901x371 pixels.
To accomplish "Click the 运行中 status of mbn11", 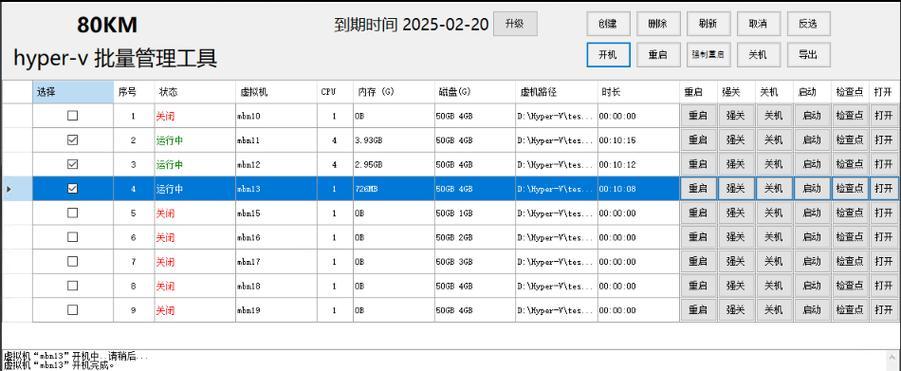I will pyautogui.click(x=195, y=140).
